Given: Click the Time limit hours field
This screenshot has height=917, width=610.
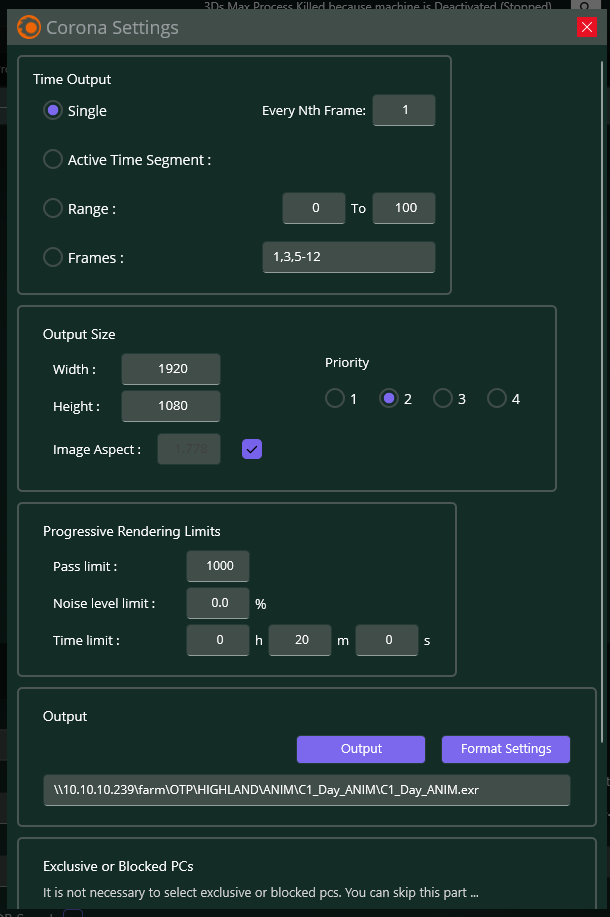Looking at the screenshot, I should coord(218,640).
